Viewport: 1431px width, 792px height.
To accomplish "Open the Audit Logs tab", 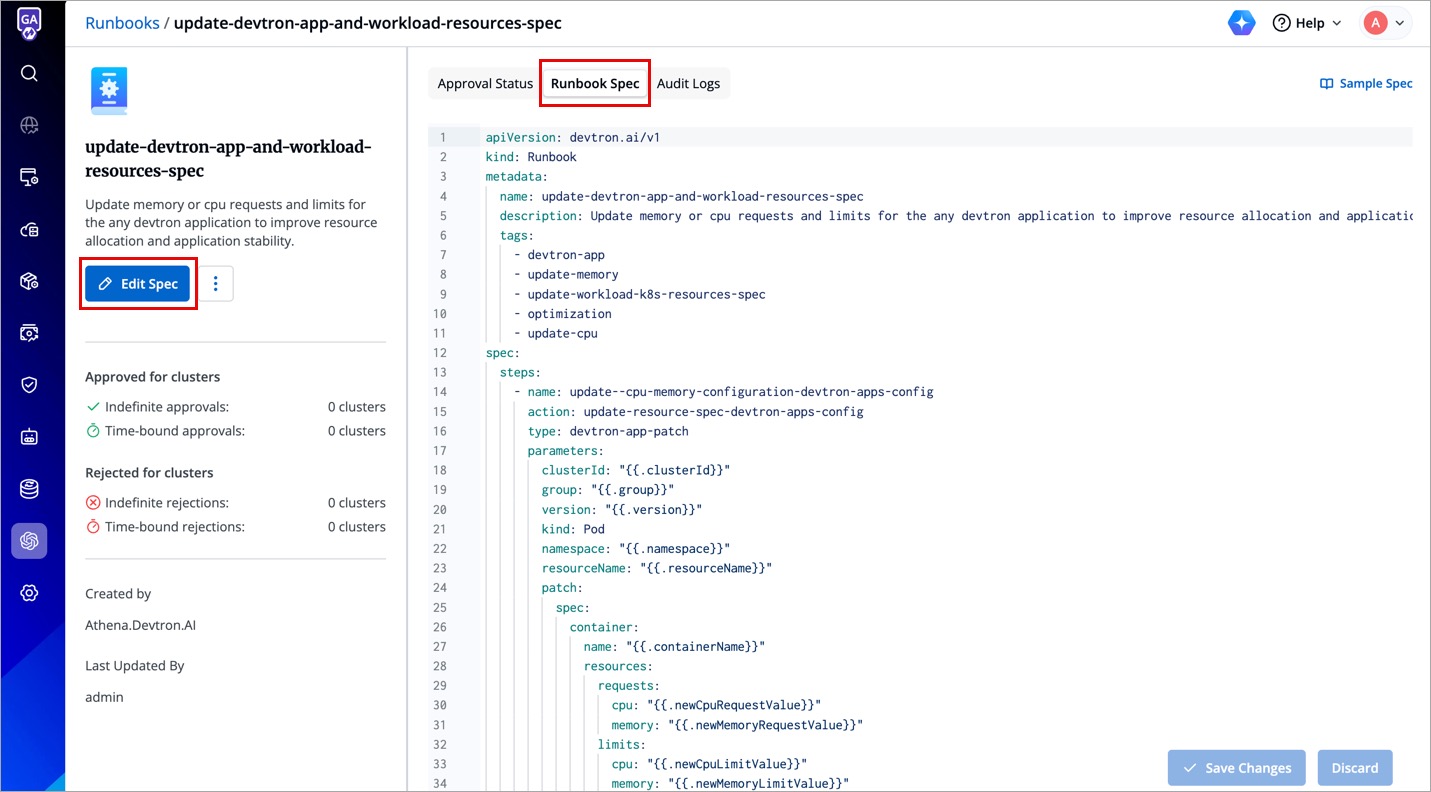I will pos(689,83).
